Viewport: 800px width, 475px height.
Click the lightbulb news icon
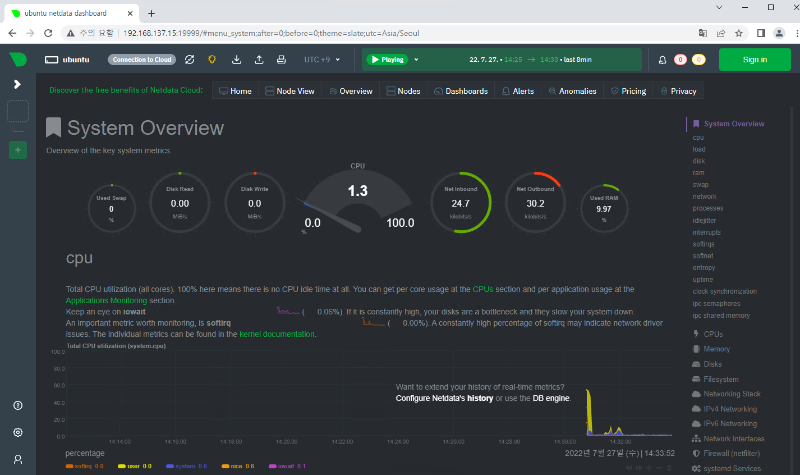coord(212,59)
